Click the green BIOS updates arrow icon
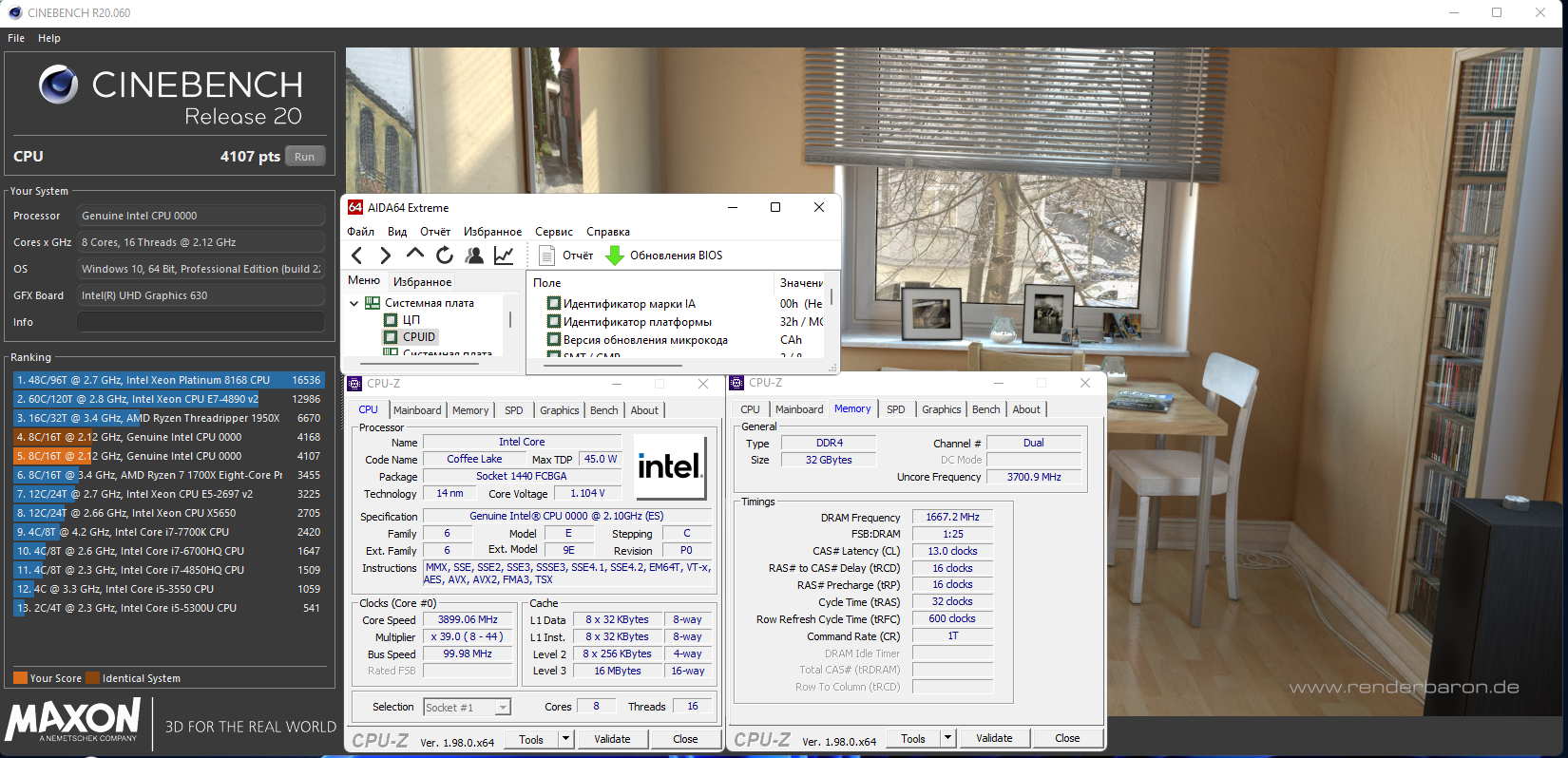 [615, 256]
